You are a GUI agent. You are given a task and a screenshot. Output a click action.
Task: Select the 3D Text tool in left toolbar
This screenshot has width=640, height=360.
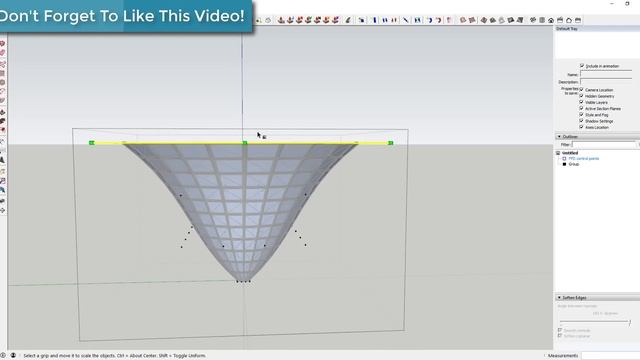(2, 160)
